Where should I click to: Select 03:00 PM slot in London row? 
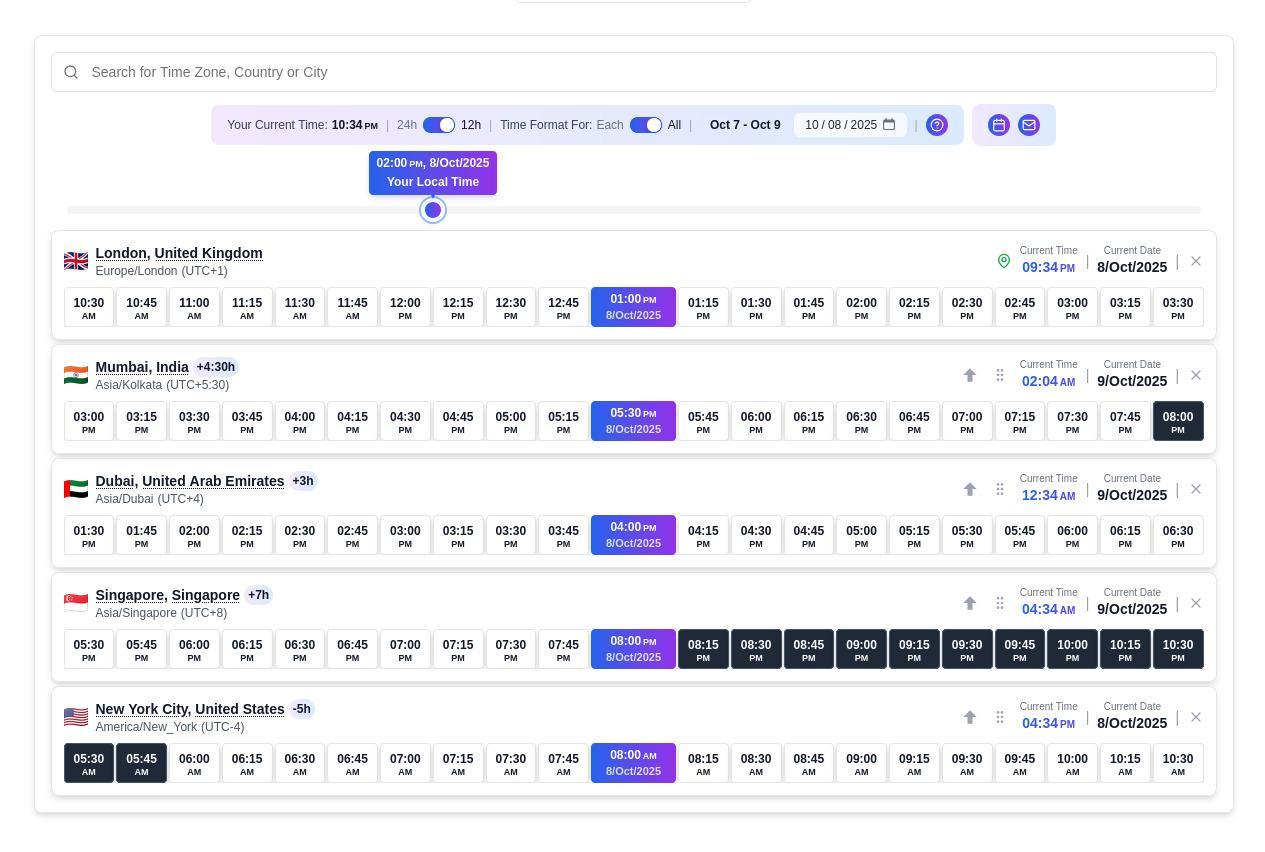point(1072,307)
